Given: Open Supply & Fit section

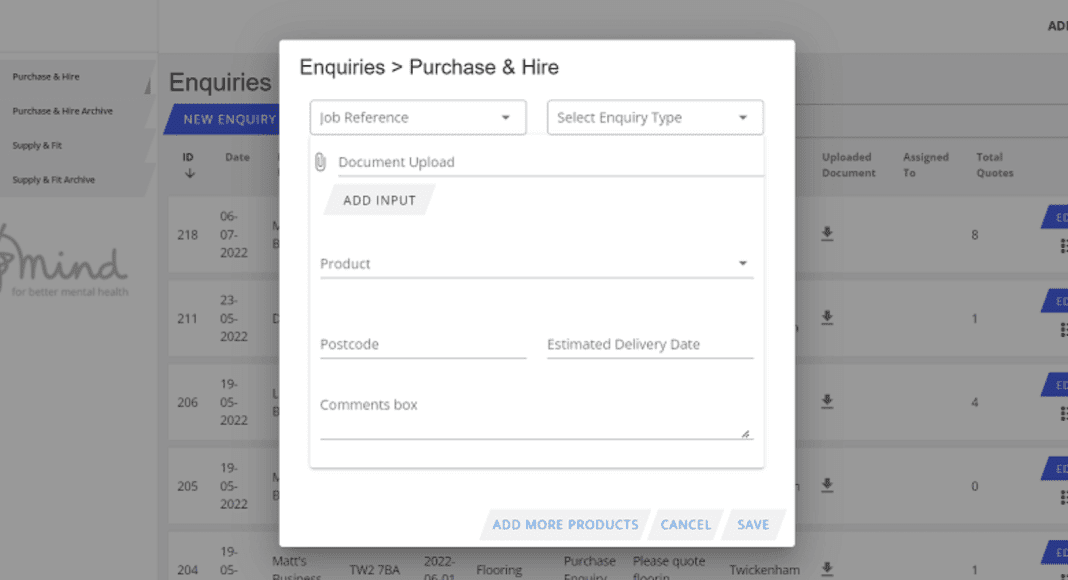Looking at the screenshot, I should pos(37,146).
